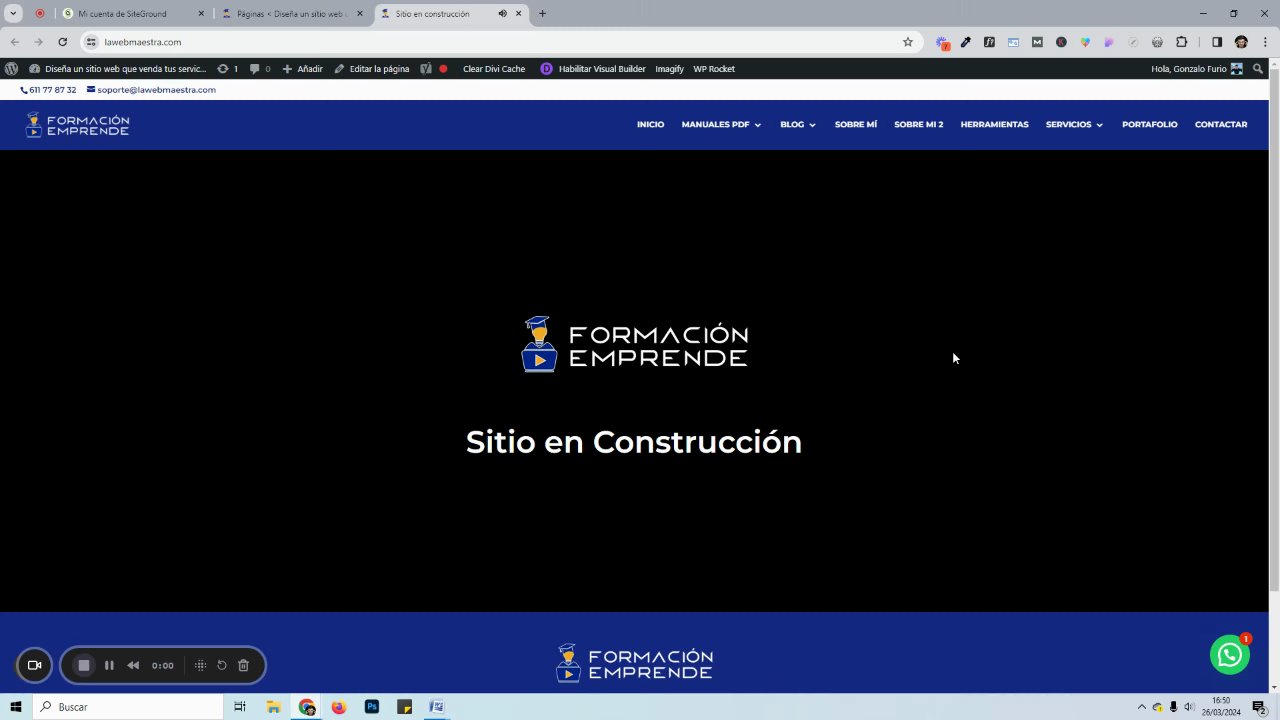This screenshot has width=1280, height=720.
Task: Open a new browser tab
Action: coord(542,14)
